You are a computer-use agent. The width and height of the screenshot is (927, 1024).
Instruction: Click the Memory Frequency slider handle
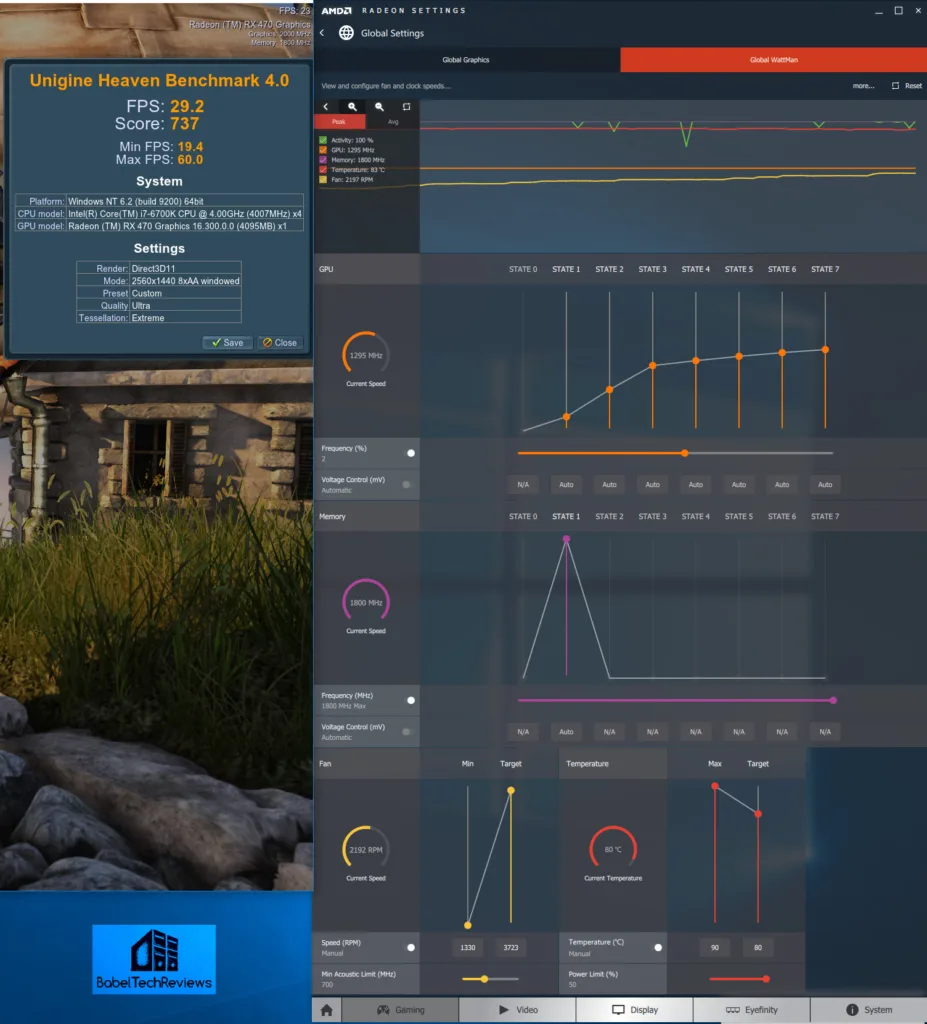(834, 700)
